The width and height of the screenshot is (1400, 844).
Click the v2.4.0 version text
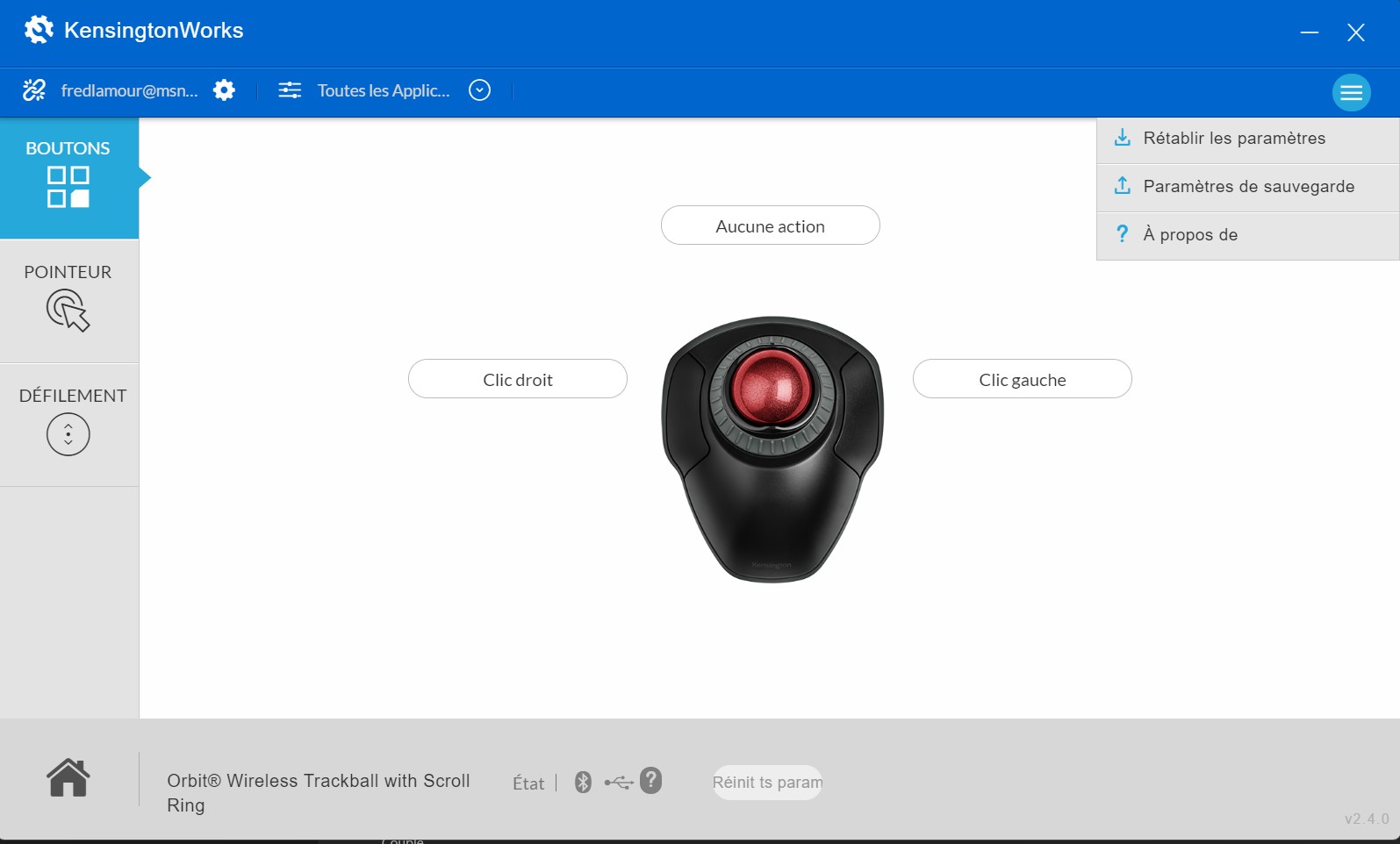(x=1367, y=819)
